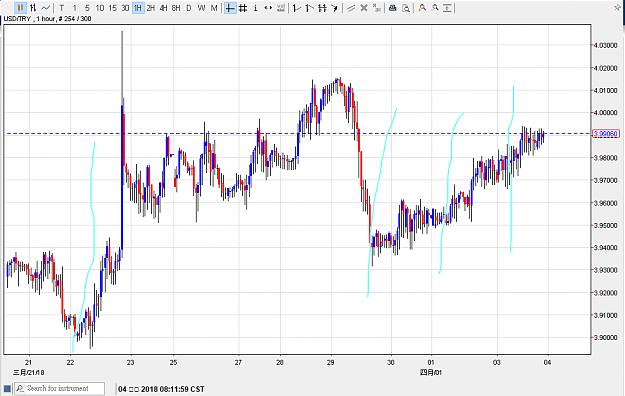Select the monthly (M) timeframe
This screenshot has width=625, height=396.
pos(214,8)
